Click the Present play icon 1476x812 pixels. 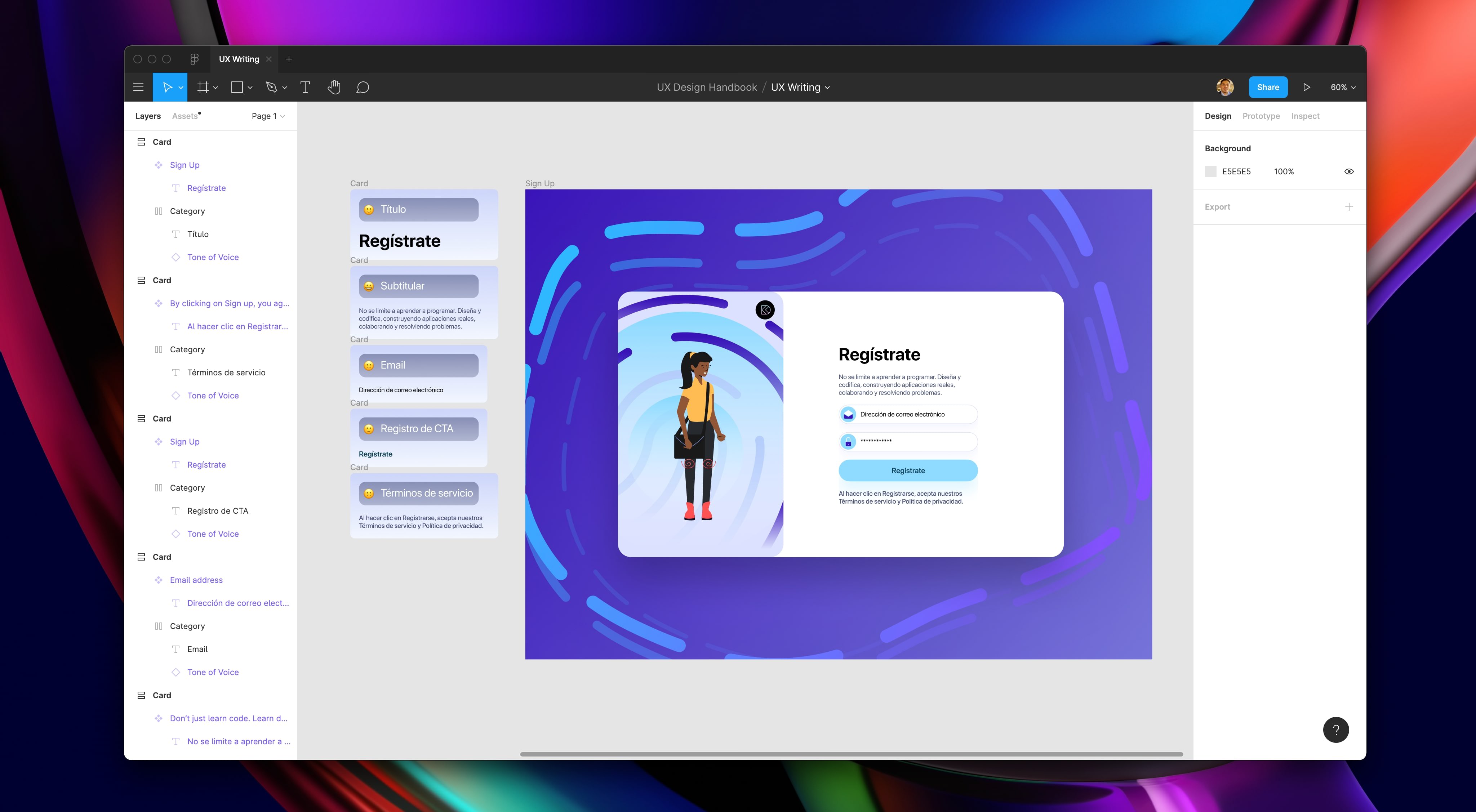pyautogui.click(x=1306, y=87)
